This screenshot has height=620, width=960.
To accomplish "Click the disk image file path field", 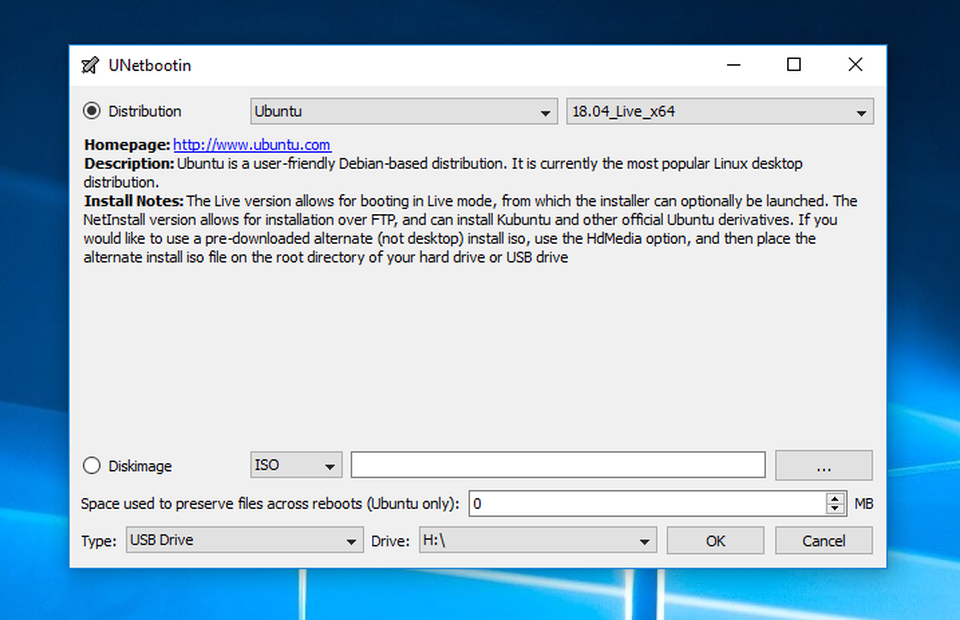I will click(558, 465).
